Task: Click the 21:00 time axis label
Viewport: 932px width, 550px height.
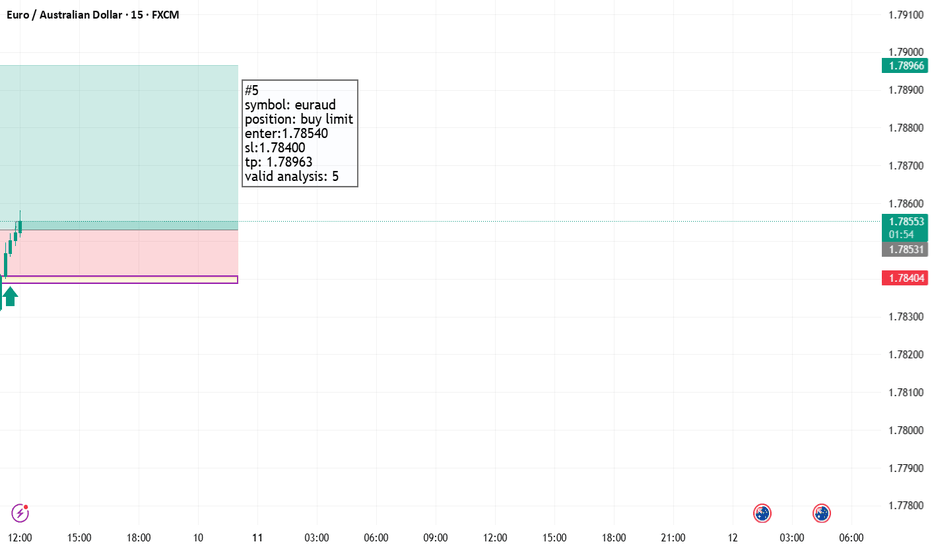Action: 673,538
